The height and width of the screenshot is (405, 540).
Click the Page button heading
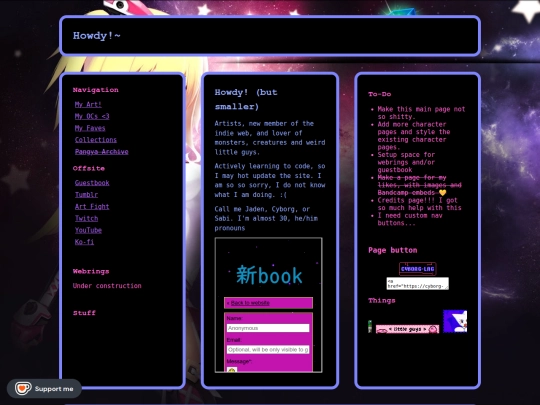coord(393,250)
